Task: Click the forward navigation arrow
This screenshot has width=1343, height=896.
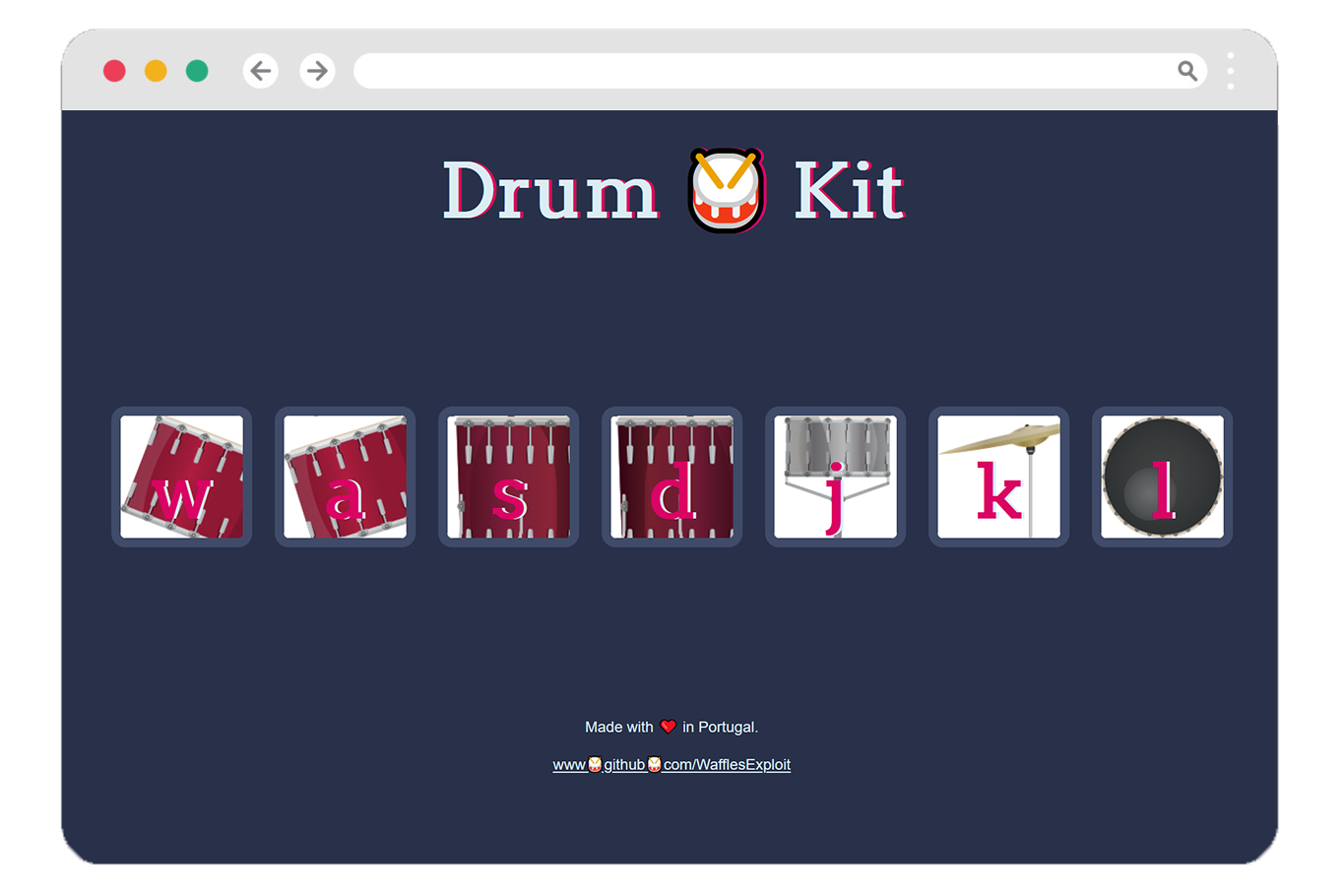Action: [317, 71]
